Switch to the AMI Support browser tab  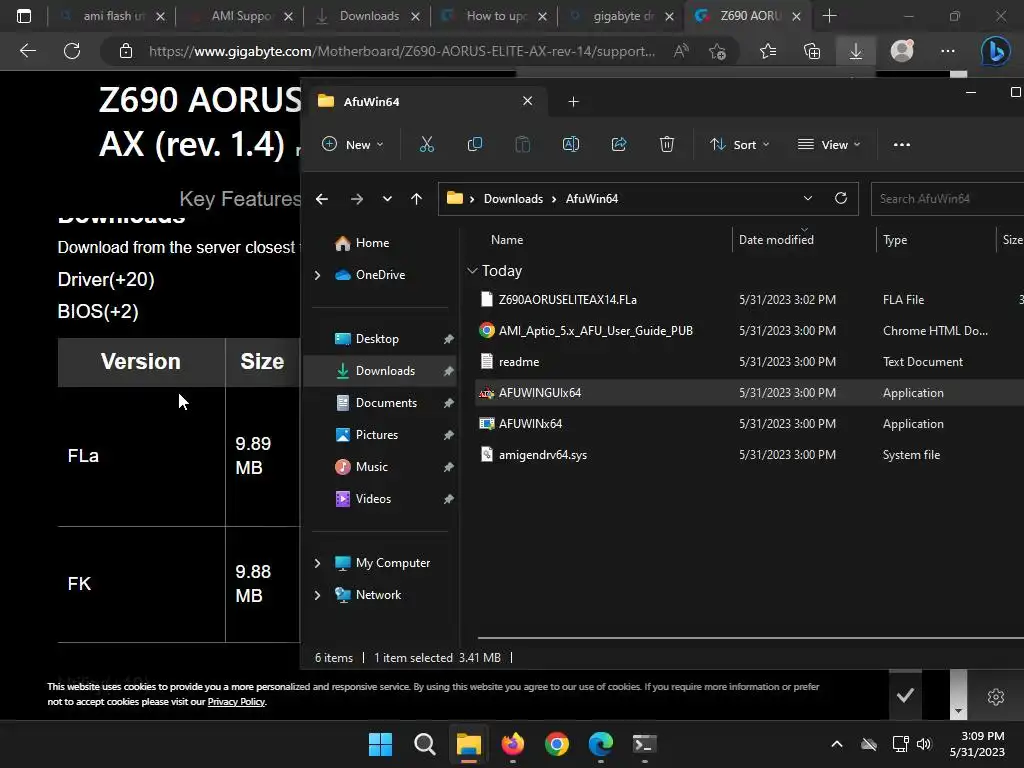(x=240, y=16)
